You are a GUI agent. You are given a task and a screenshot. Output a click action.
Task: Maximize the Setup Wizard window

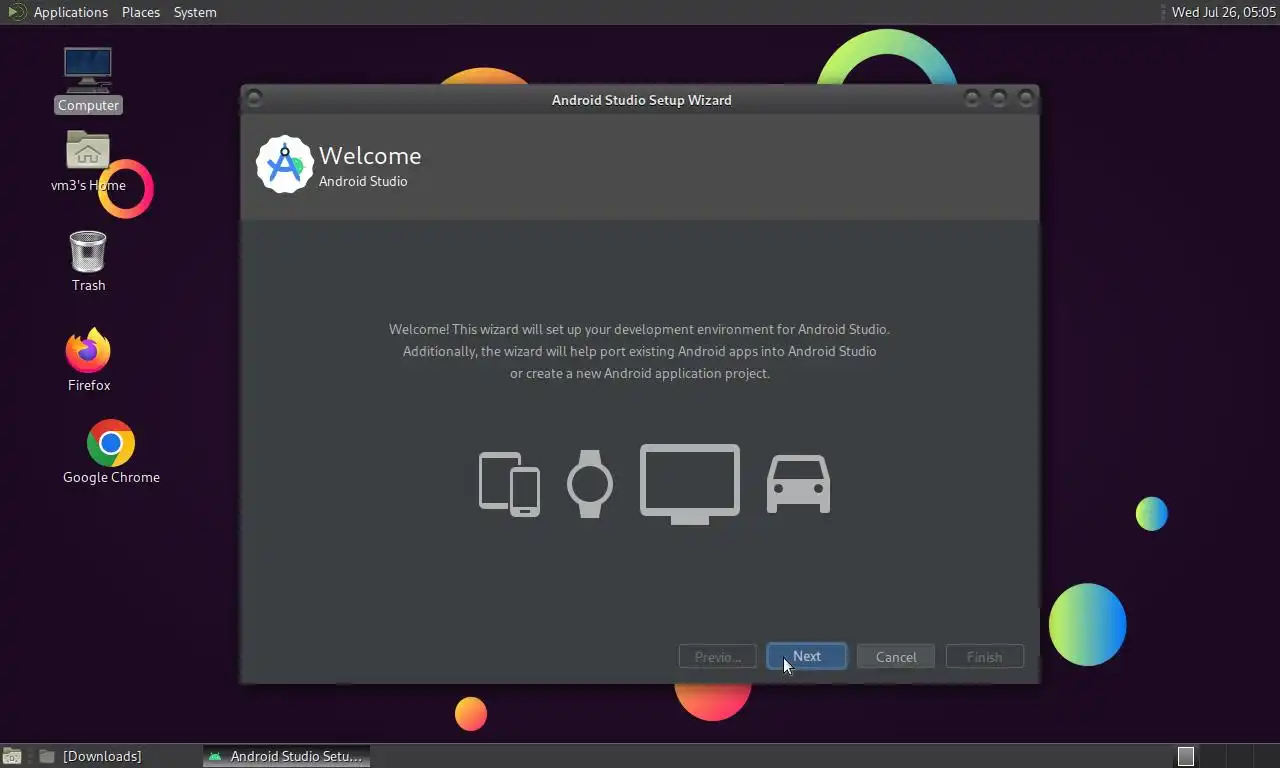coord(998,98)
